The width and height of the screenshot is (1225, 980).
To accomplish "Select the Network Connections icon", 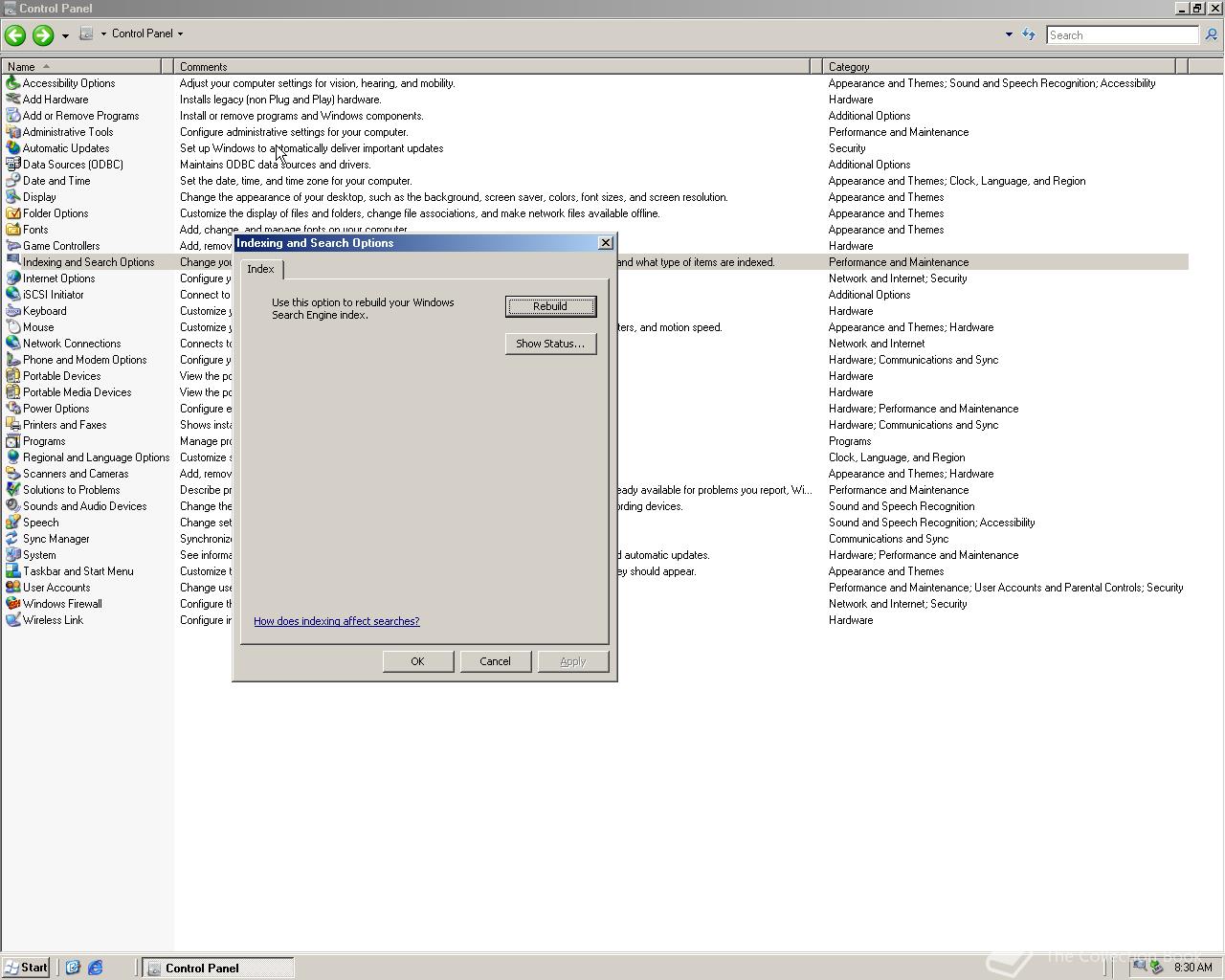I will [13, 344].
